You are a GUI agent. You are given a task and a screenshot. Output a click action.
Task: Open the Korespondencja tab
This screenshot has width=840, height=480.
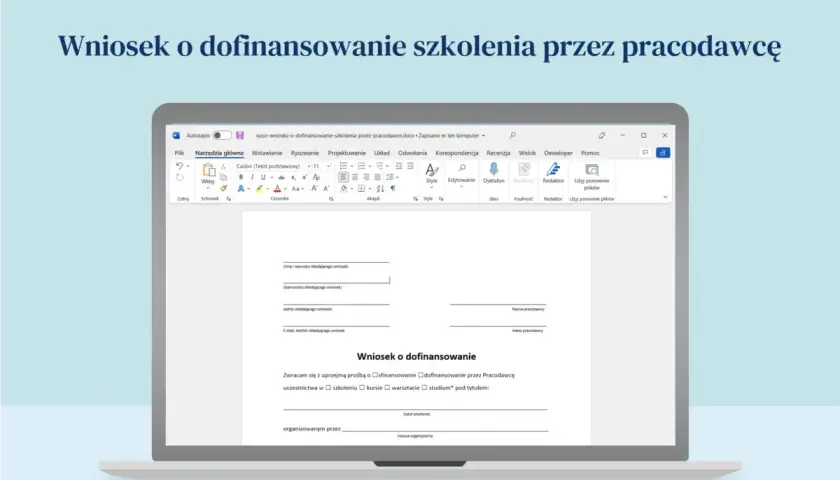point(457,153)
